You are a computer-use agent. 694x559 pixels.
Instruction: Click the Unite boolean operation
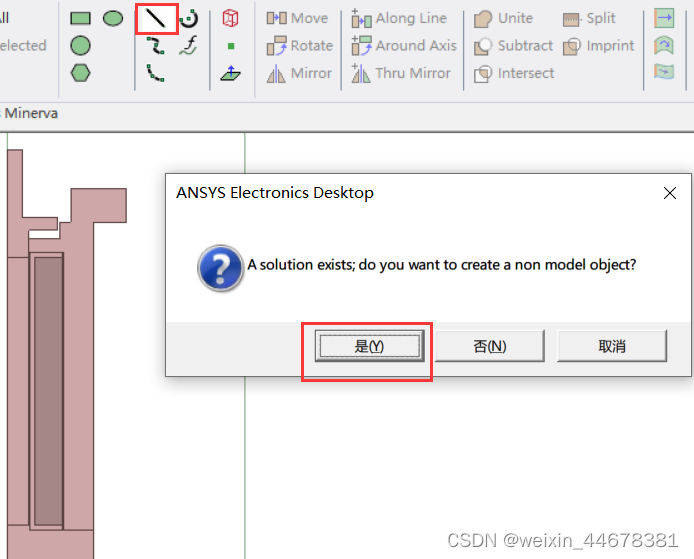(x=503, y=18)
